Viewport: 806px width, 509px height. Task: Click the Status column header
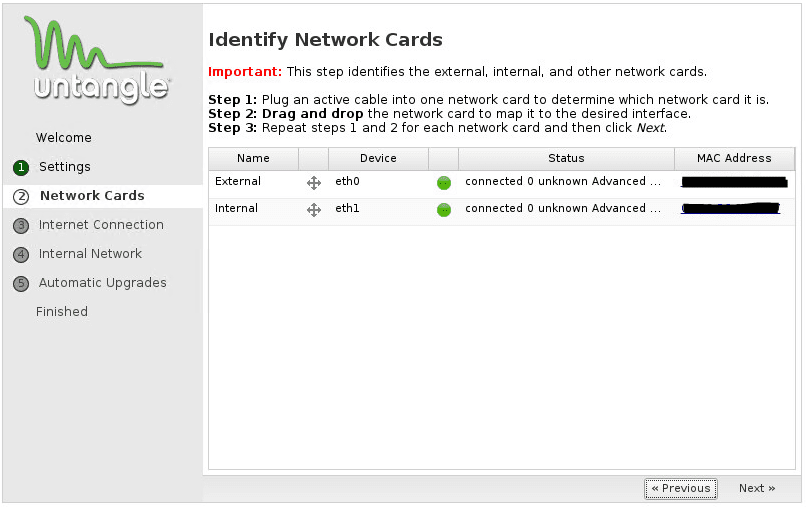566,158
